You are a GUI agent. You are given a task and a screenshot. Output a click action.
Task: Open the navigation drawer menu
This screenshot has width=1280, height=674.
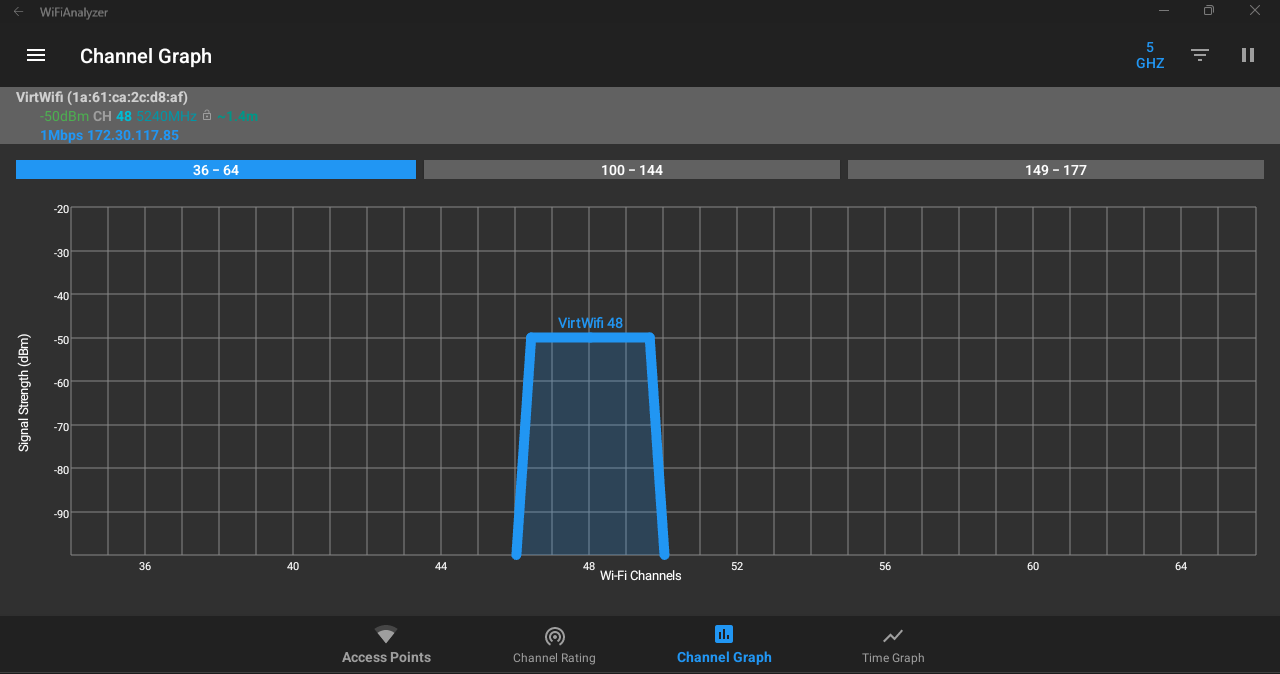36,55
